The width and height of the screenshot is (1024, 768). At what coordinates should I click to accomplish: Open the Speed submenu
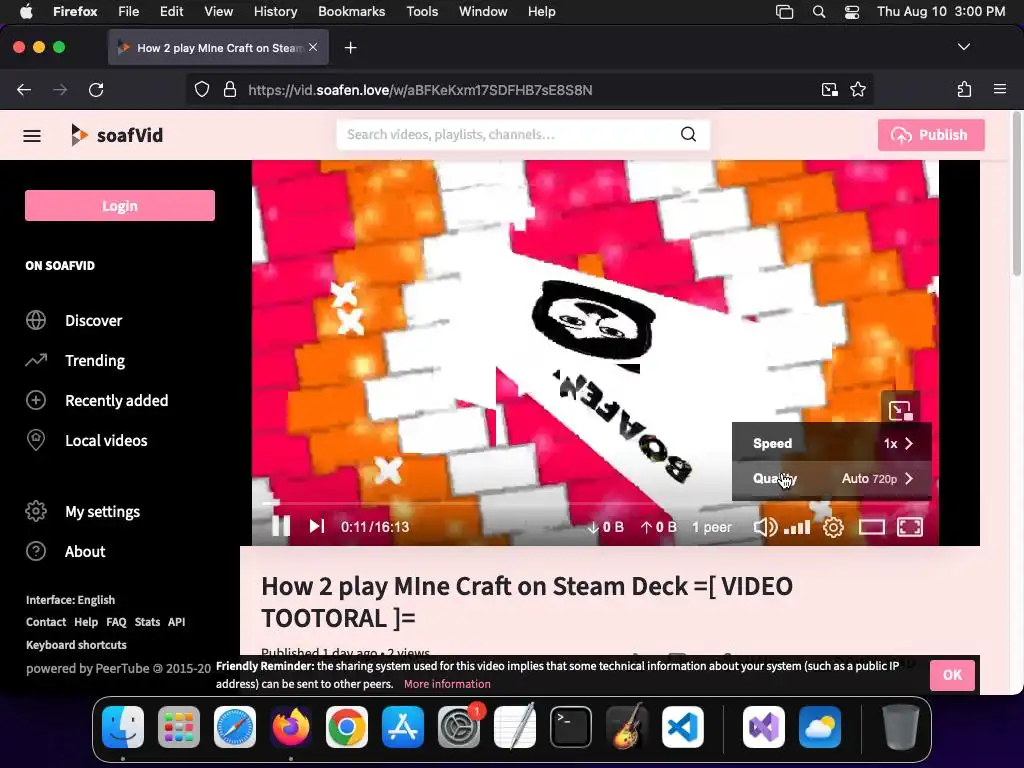coord(831,443)
